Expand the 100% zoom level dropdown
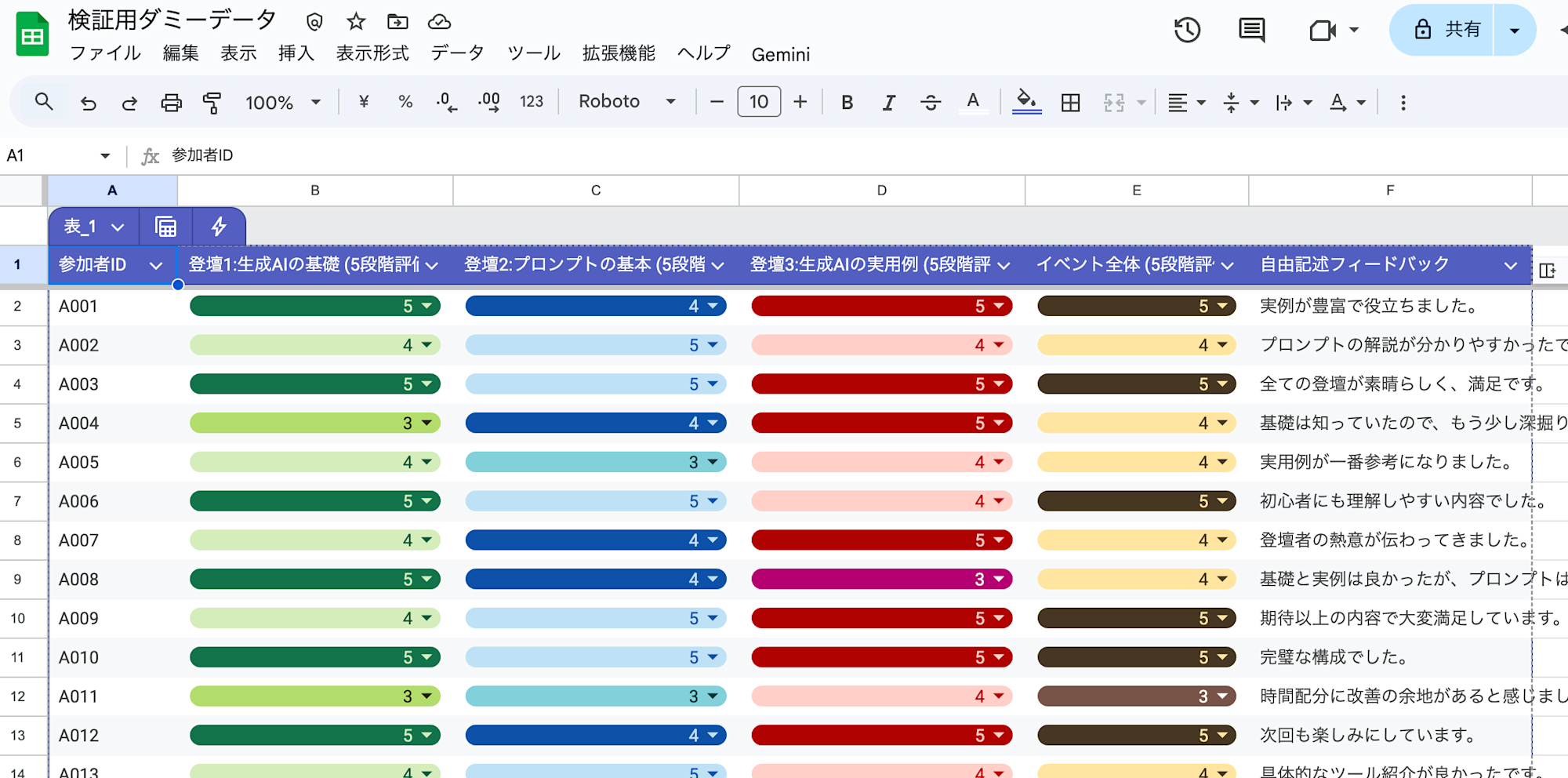Screen dimensions: 1568x778 pyautogui.click(x=282, y=103)
